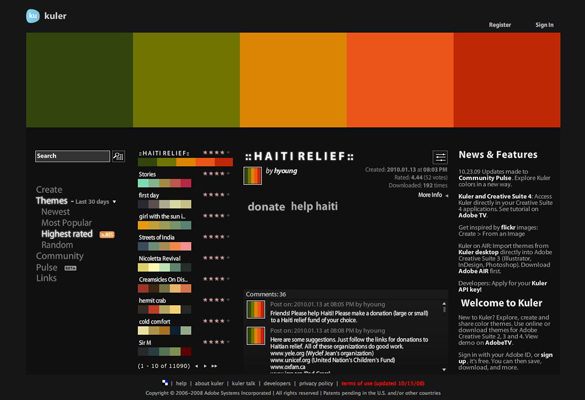Viewport: 585px width, 400px height.
Task: Click the help haiti tag
Action: [314, 206]
